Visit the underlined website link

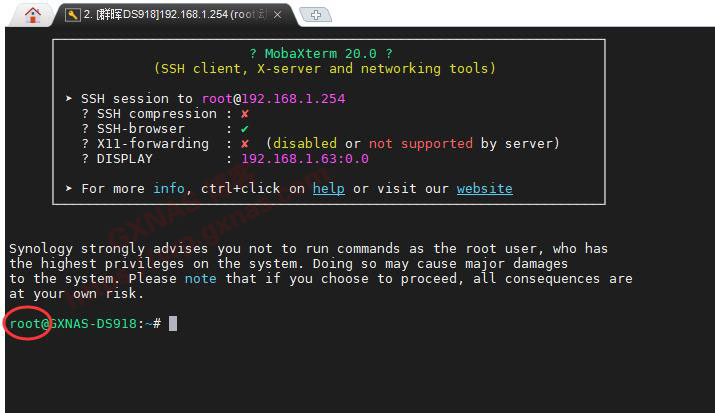click(484, 189)
